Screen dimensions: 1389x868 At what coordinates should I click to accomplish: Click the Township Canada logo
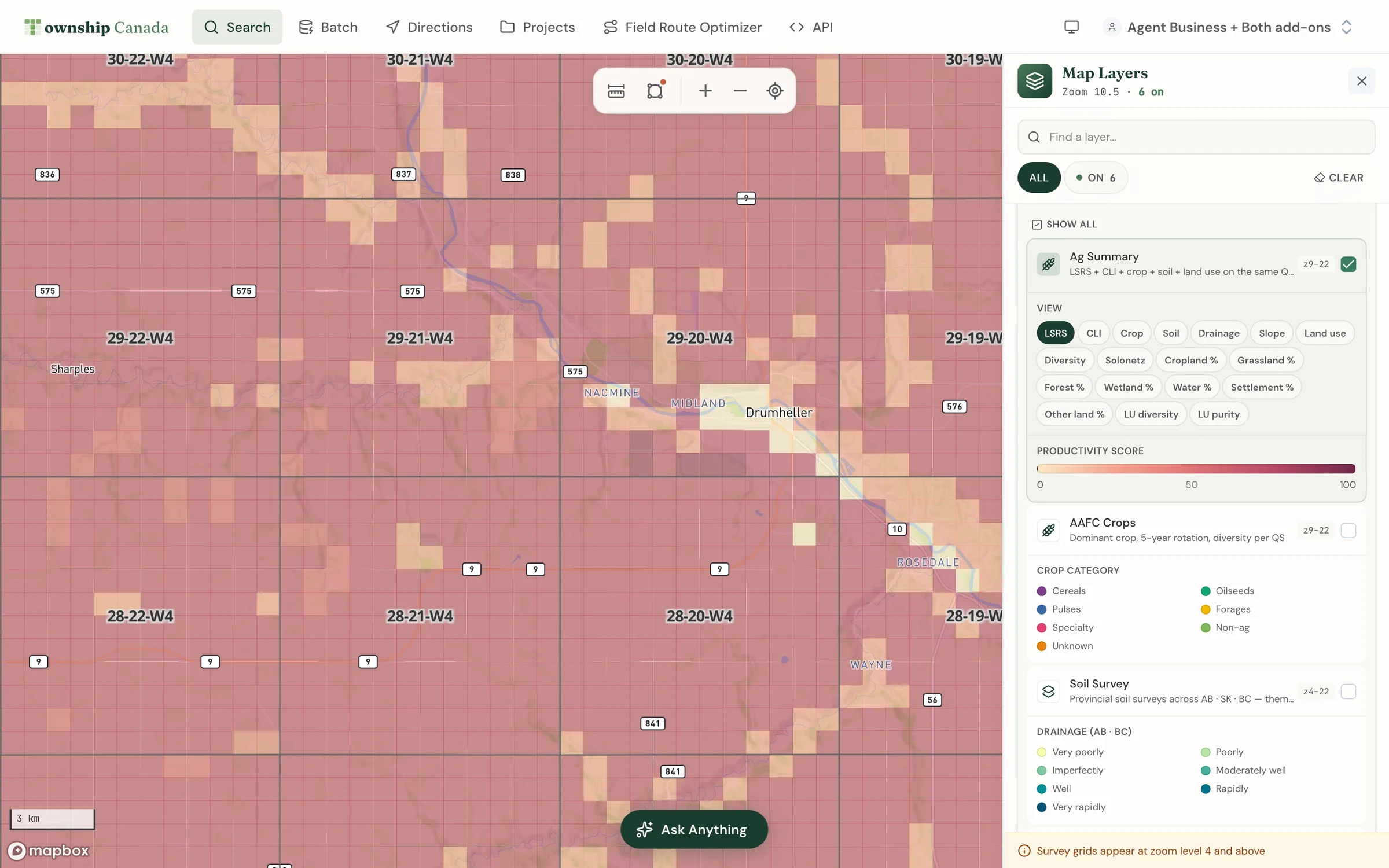pos(97,27)
